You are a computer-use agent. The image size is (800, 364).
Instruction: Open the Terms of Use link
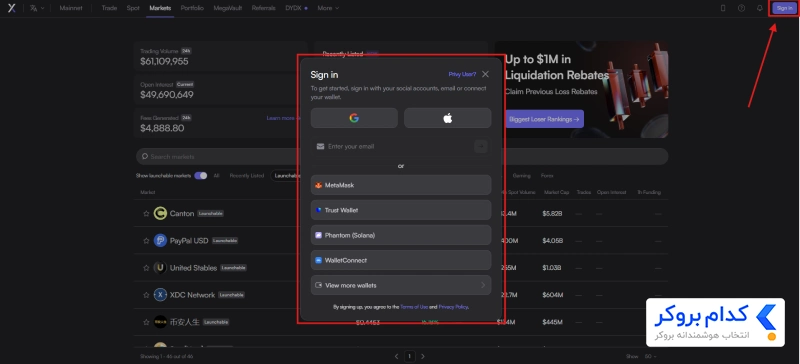click(x=414, y=307)
